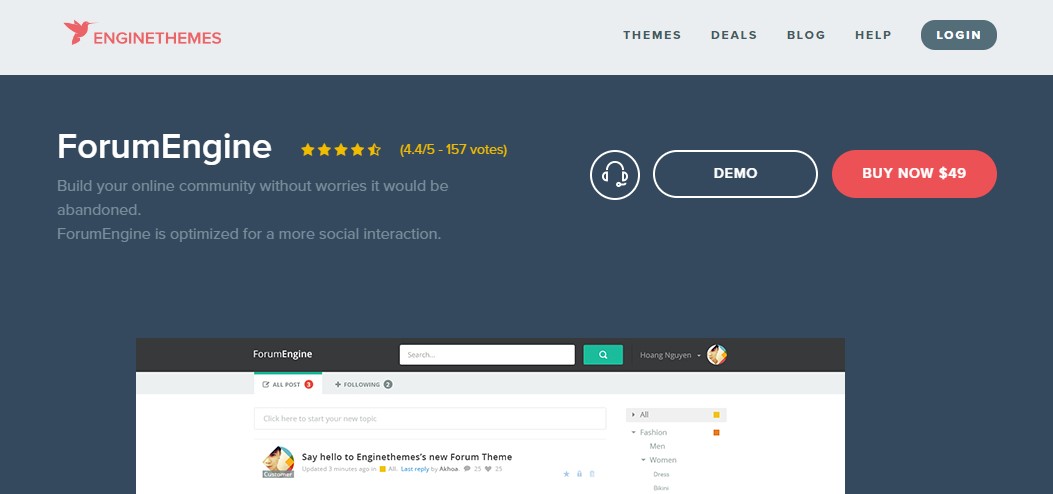Click 'Updated 3 minutes ago' text
The height and width of the screenshot is (494, 1053).
click(334, 469)
